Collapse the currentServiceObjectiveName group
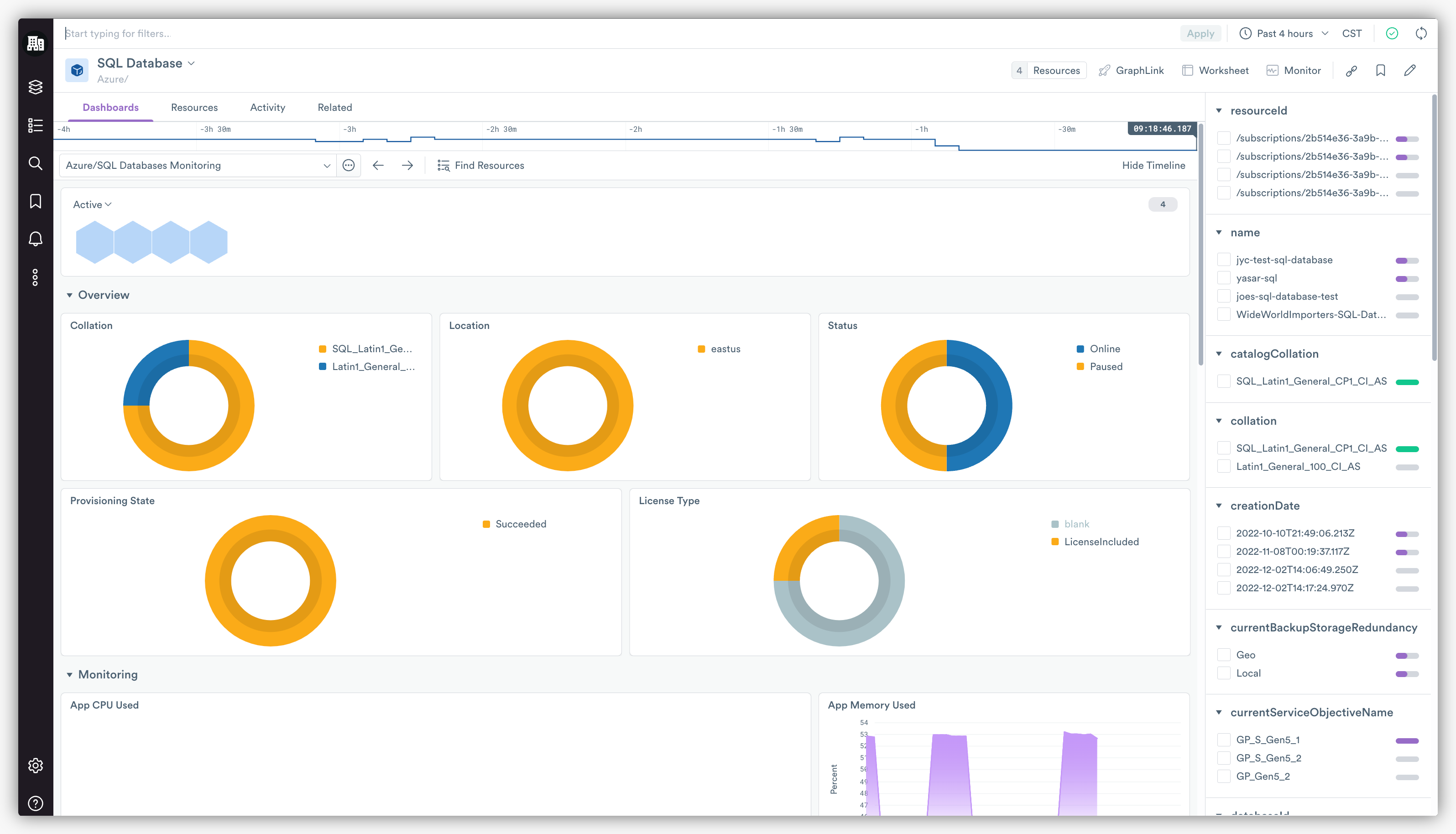The width and height of the screenshot is (1456, 834). (1219, 713)
